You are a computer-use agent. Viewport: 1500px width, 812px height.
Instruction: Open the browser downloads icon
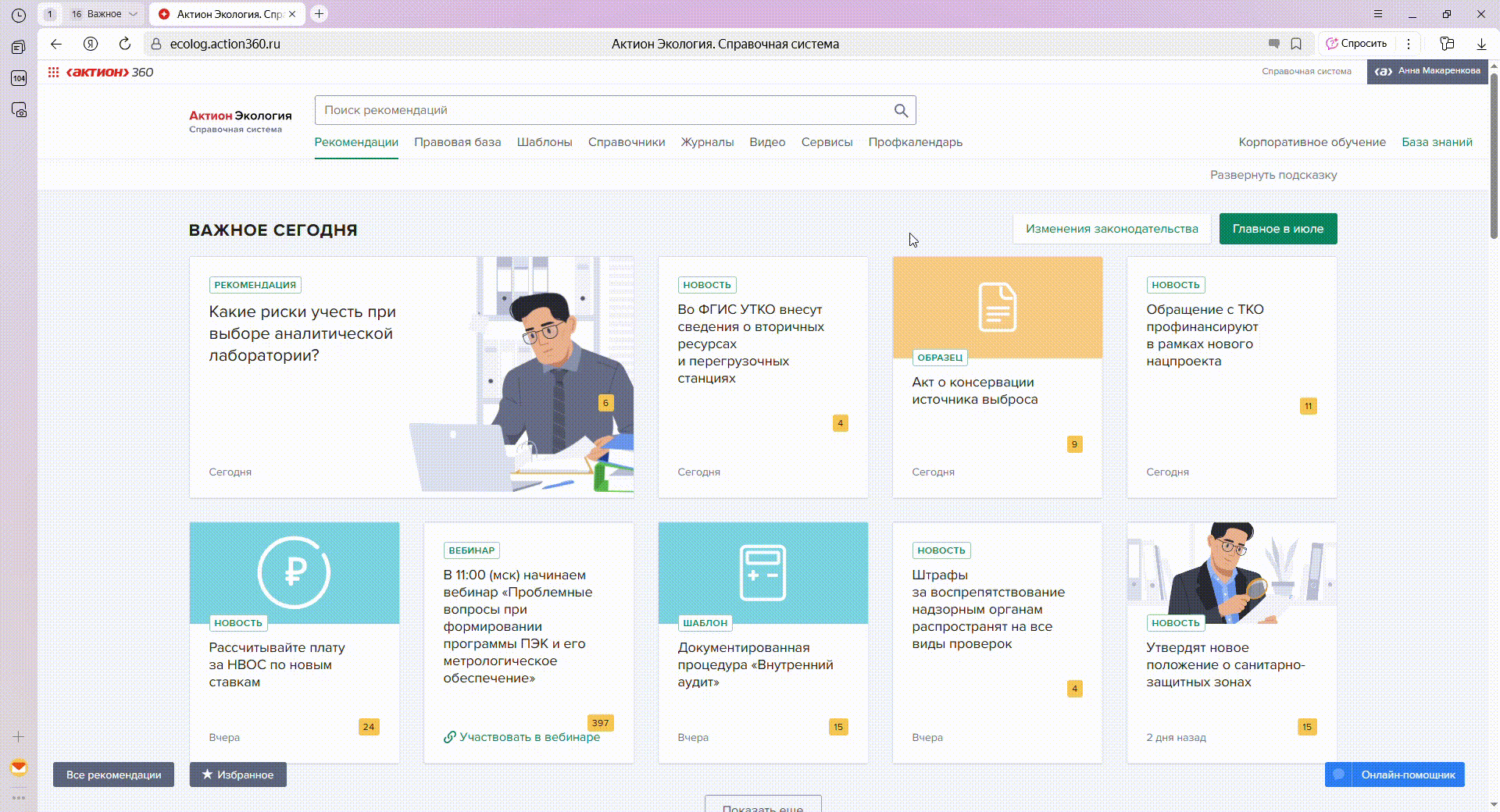click(1480, 44)
